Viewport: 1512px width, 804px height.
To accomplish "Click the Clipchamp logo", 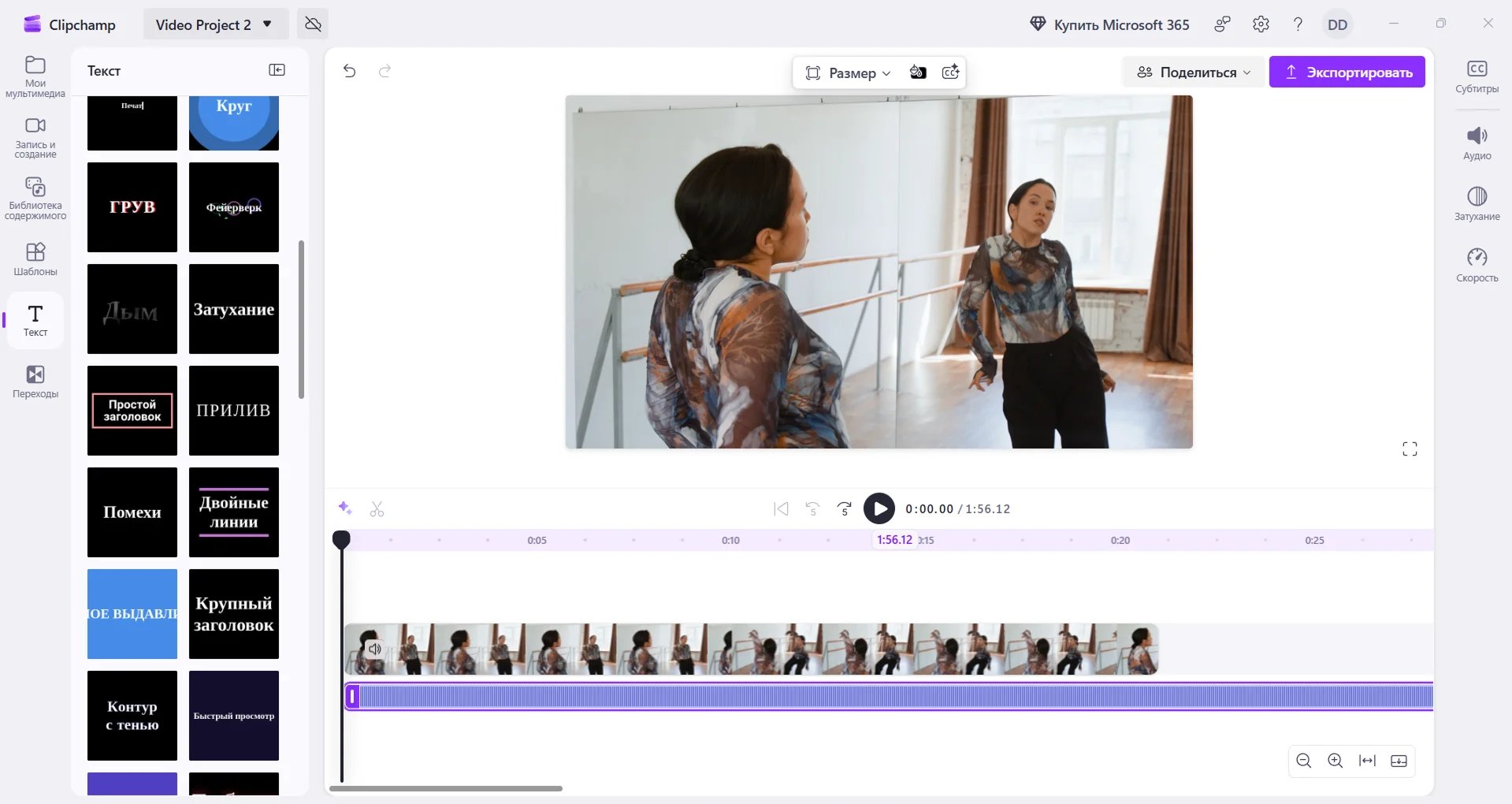I will point(69,24).
